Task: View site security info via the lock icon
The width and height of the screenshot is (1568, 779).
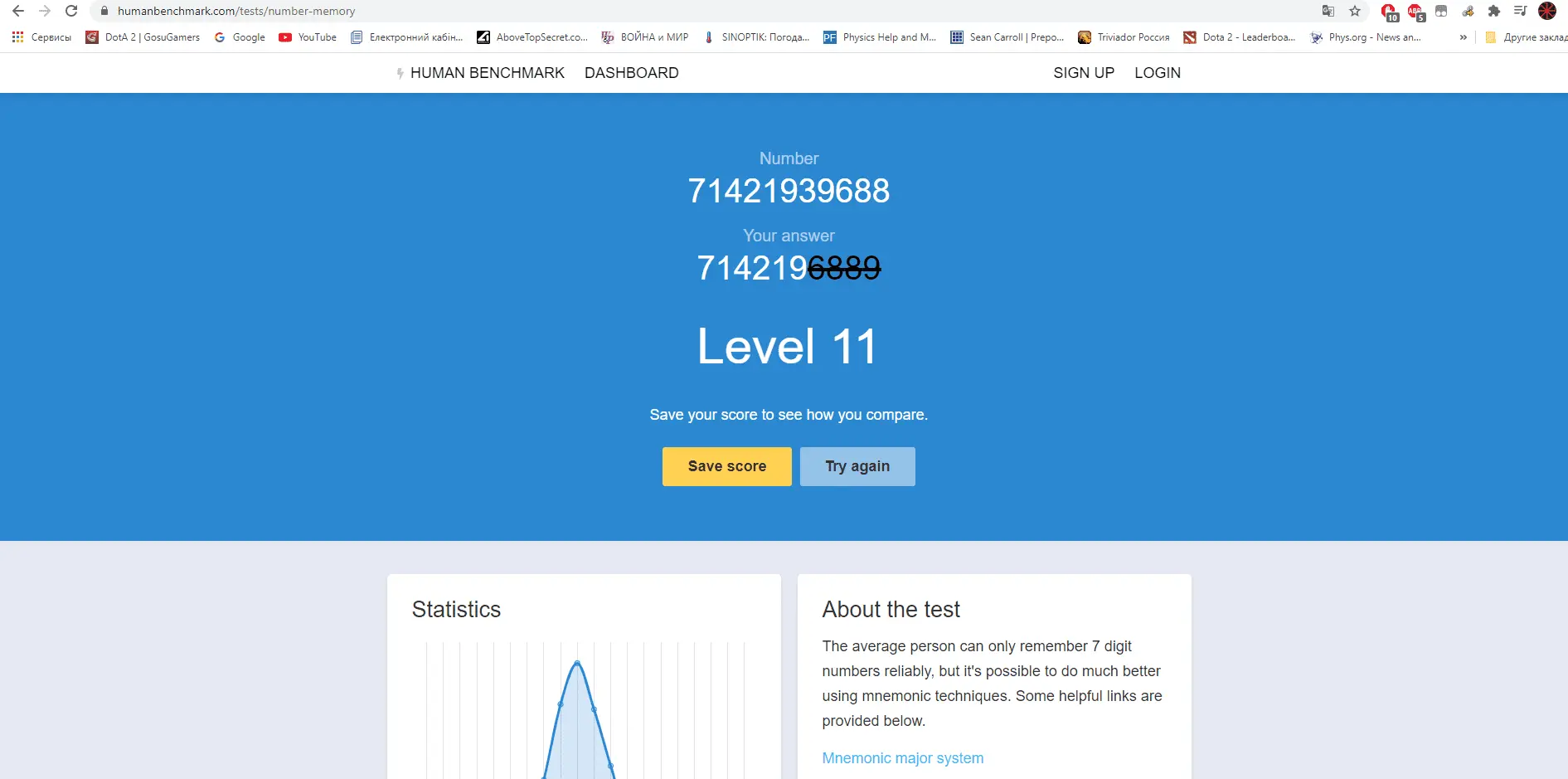Action: (104, 11)
